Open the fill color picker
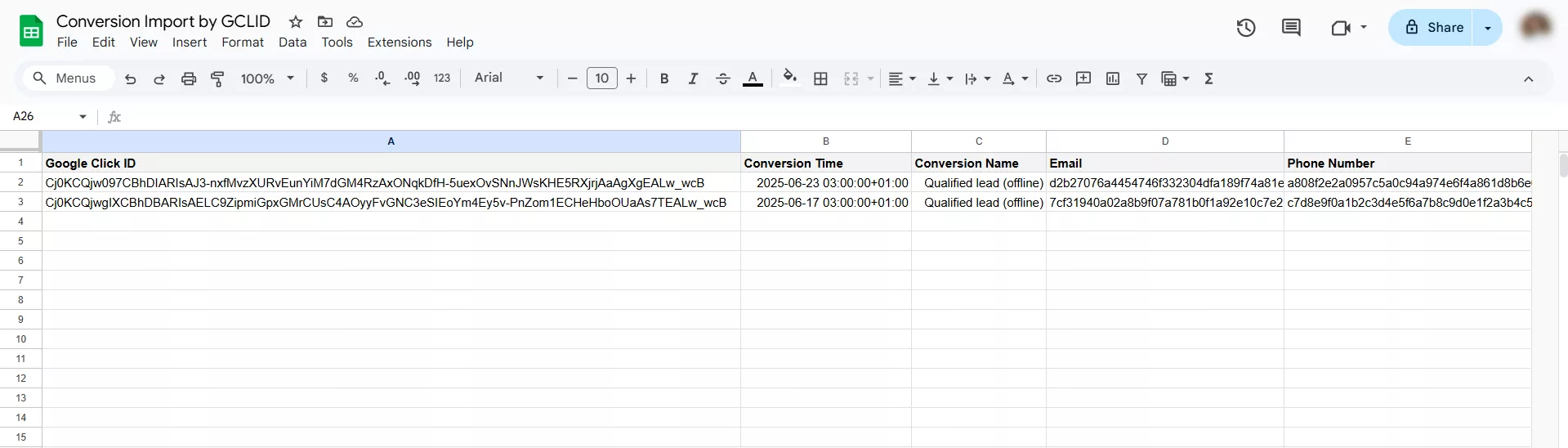This screenshot has height=448, width=1568. click(x=789, y=78)
